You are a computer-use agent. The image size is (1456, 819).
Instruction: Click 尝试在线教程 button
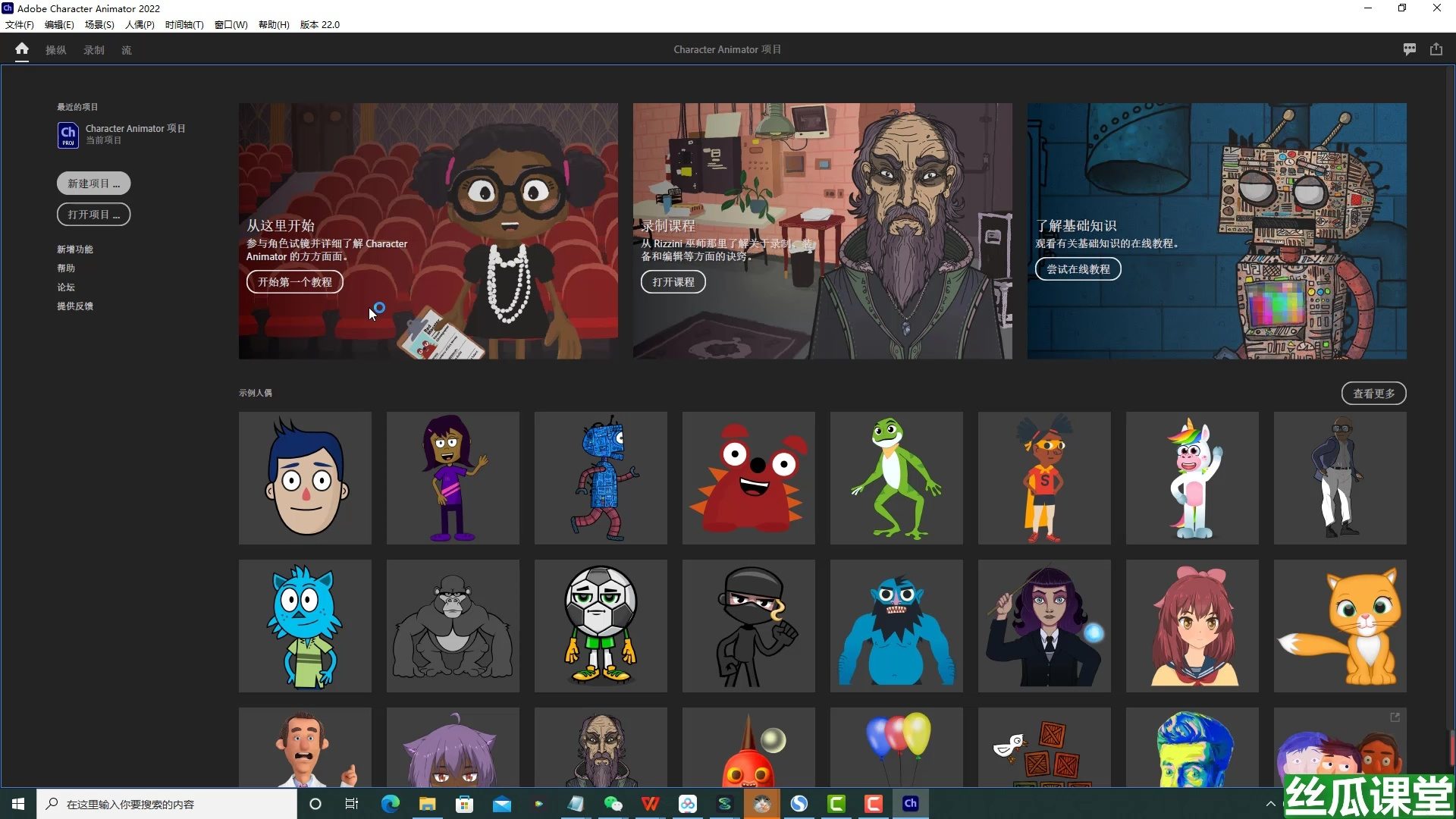[x=1078, y=269]
